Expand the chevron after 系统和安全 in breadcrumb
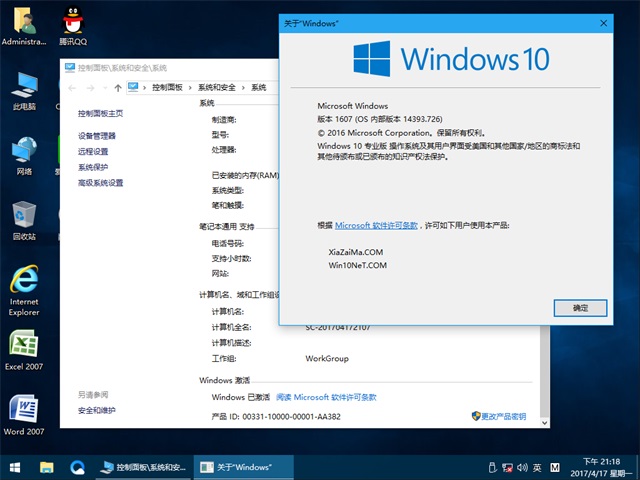 pyautogui.click(x=244, y=88)
